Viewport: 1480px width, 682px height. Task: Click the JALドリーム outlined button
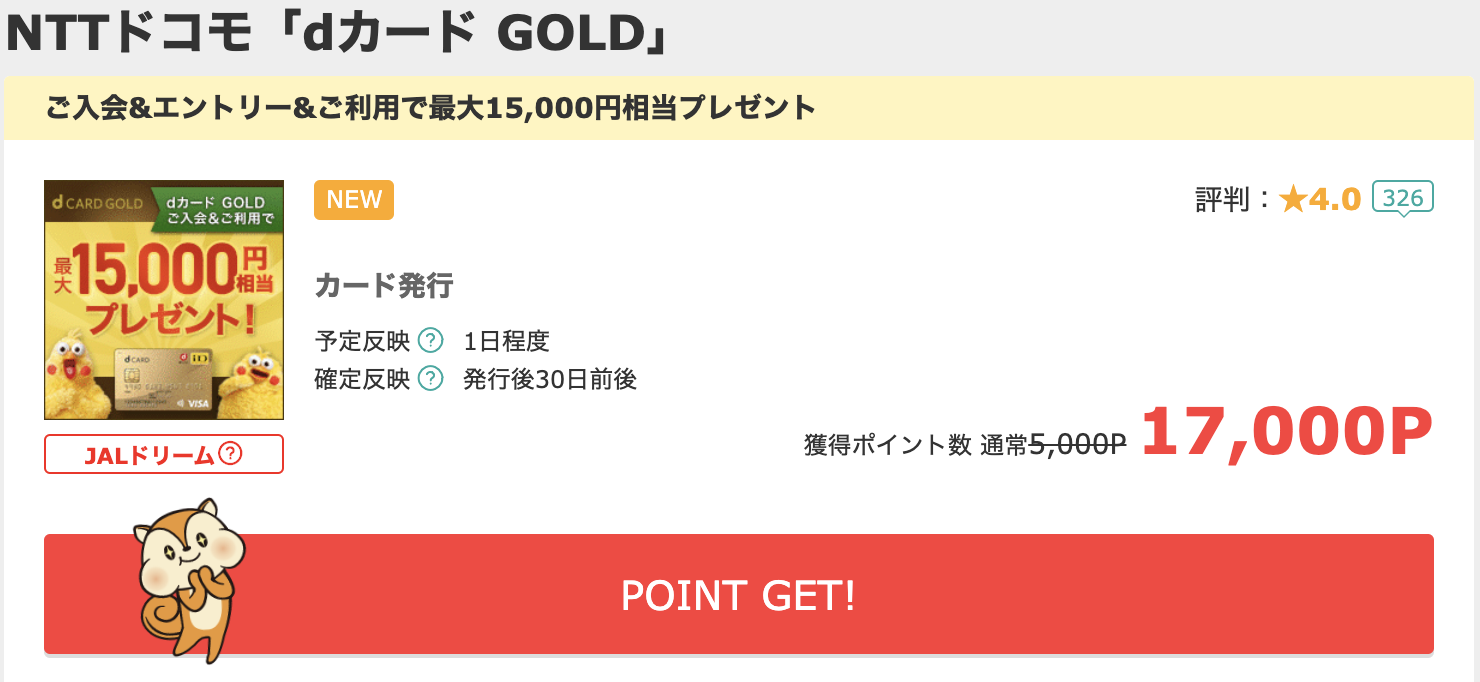[x=164, y=454]
